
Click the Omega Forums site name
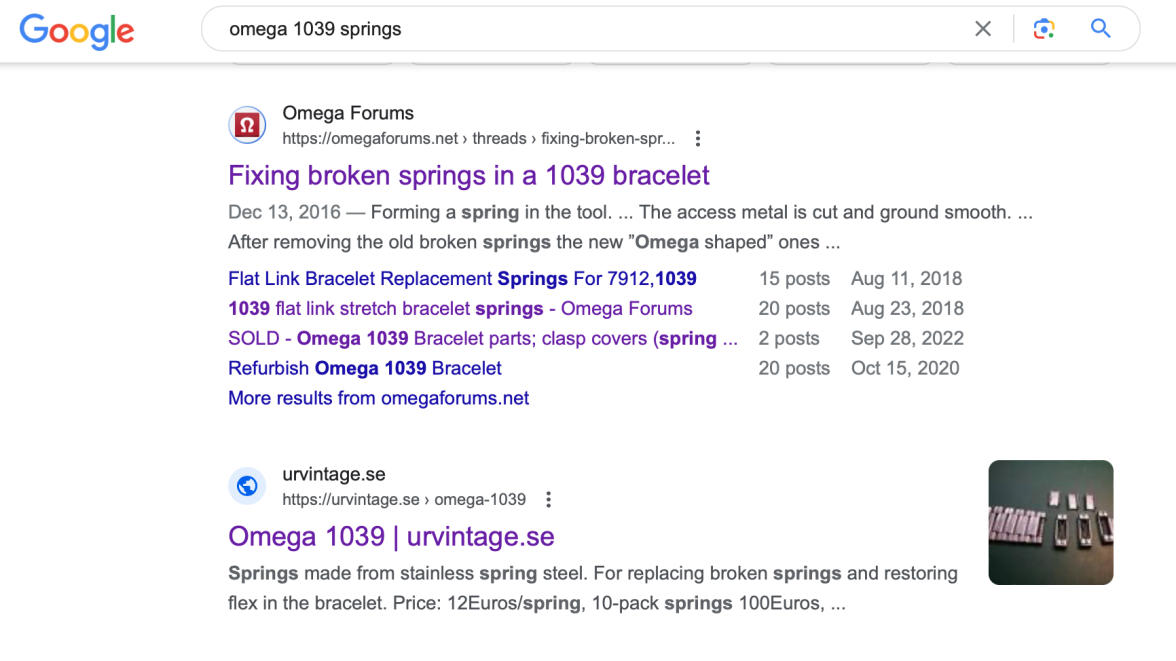348,114
